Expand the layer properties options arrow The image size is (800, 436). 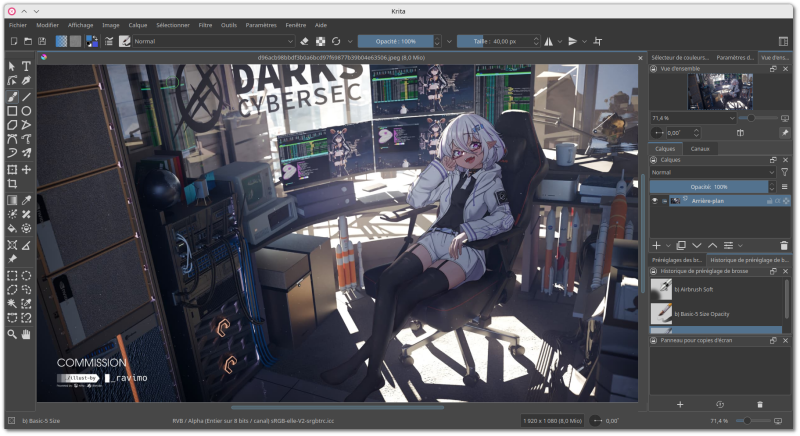click(740, 246)
